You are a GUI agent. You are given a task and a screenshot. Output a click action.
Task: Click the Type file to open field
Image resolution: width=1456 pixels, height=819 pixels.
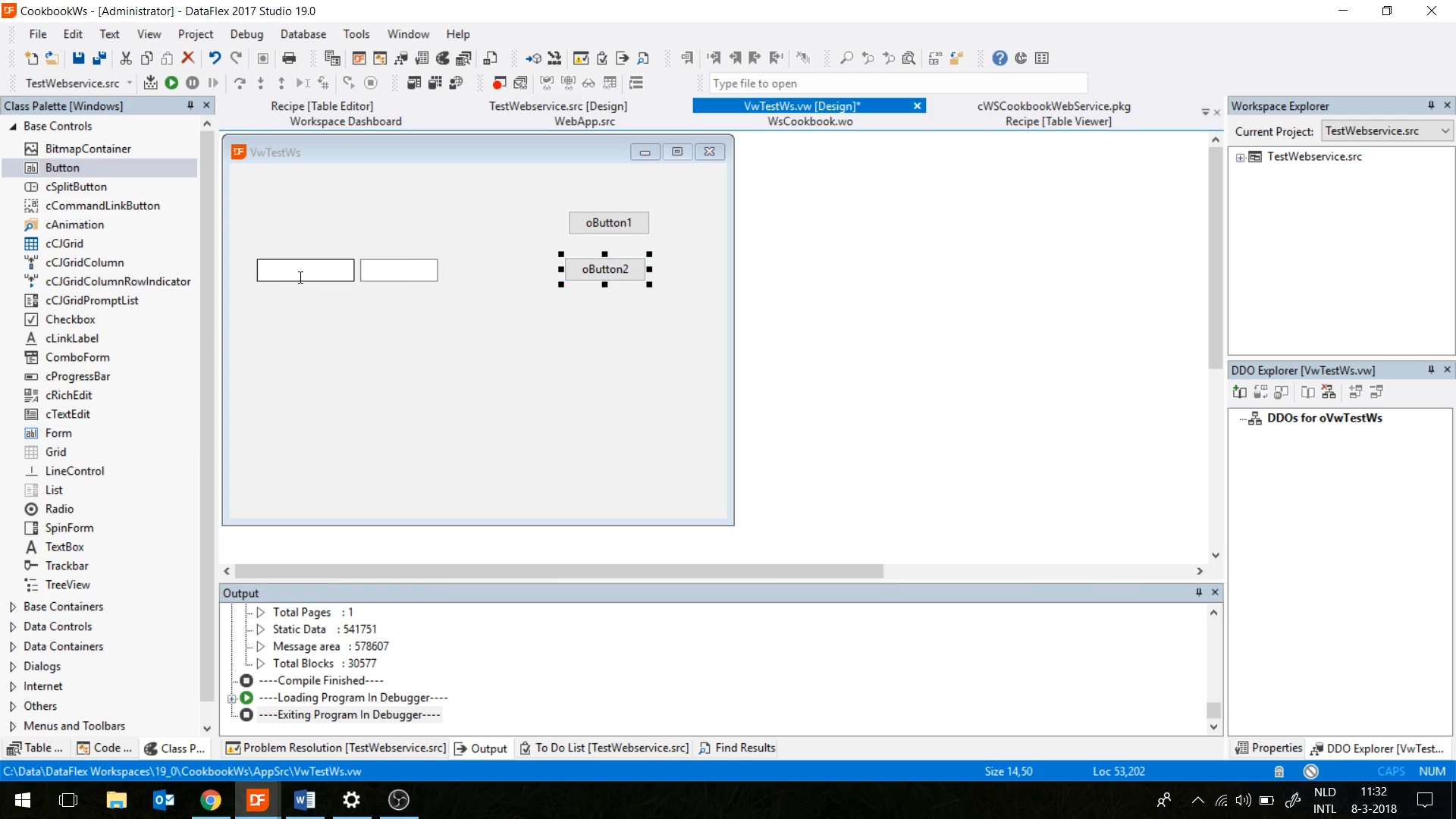click(x=897, y=83)
